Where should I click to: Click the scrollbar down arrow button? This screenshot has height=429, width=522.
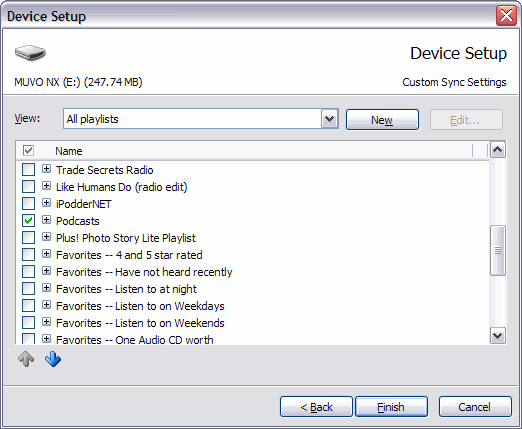pyautogui.click(x=498, y=335)
